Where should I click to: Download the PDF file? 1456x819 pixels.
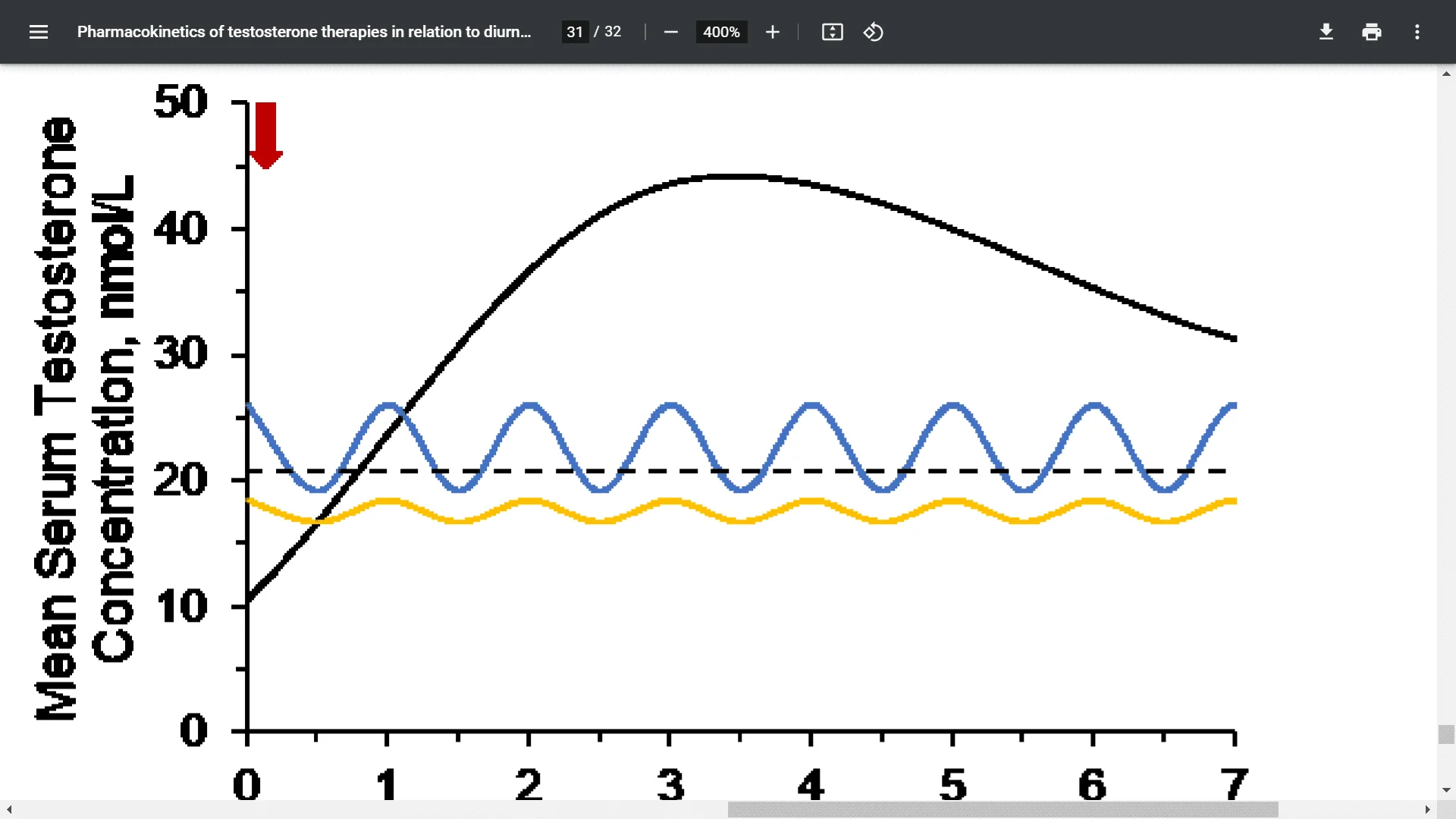coord(1326,32)
